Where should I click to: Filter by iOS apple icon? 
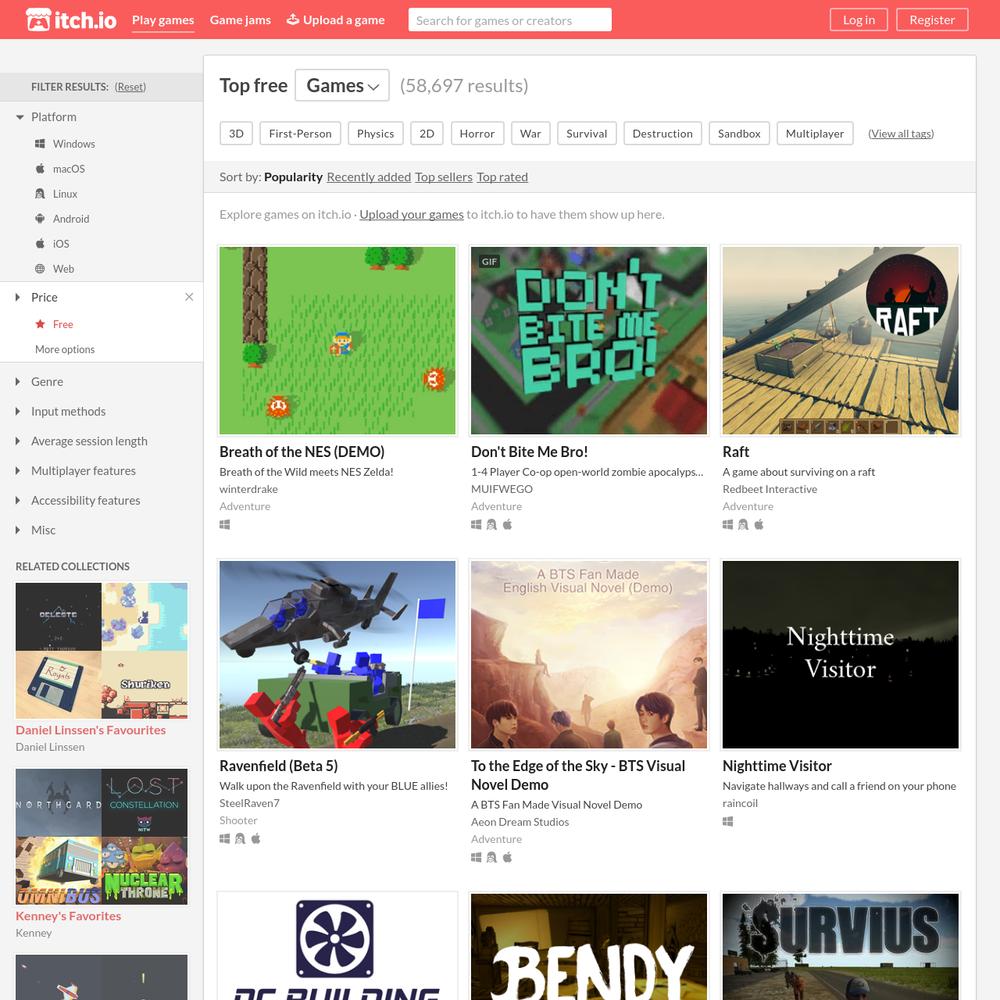(40, 243)
